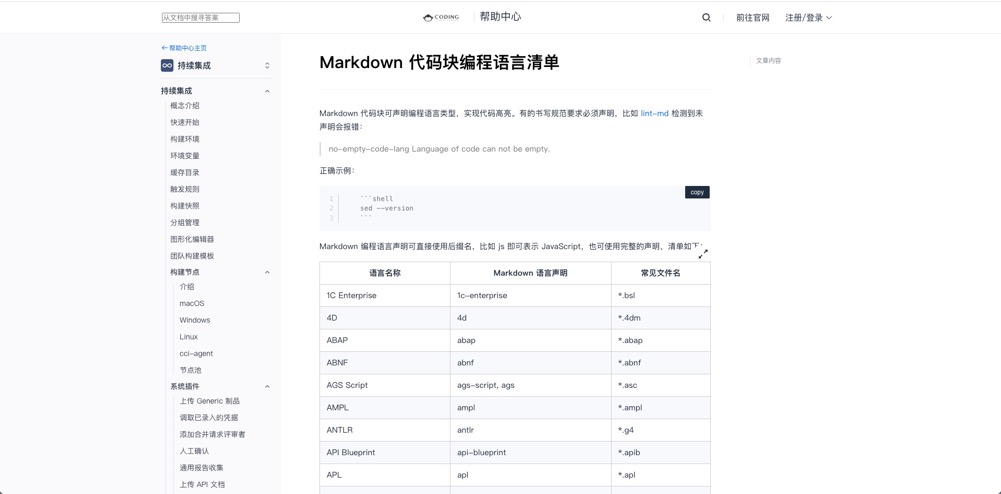
Task: Collapse 系统插件 section chevron
Action: coord(267,387)
